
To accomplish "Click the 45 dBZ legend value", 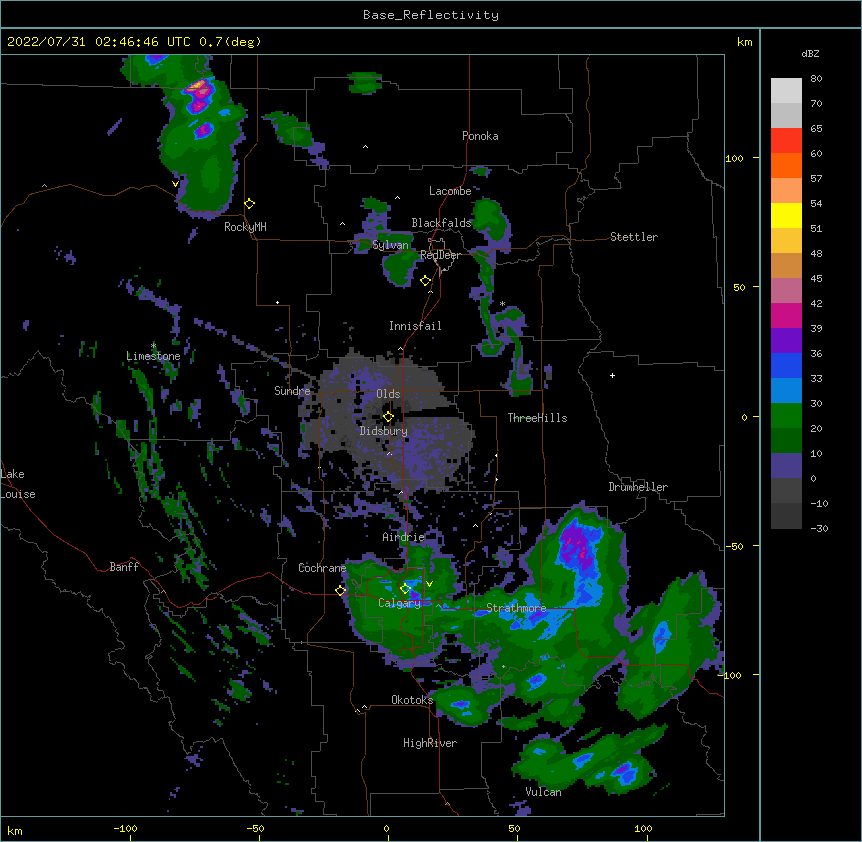I will point(816,279).
